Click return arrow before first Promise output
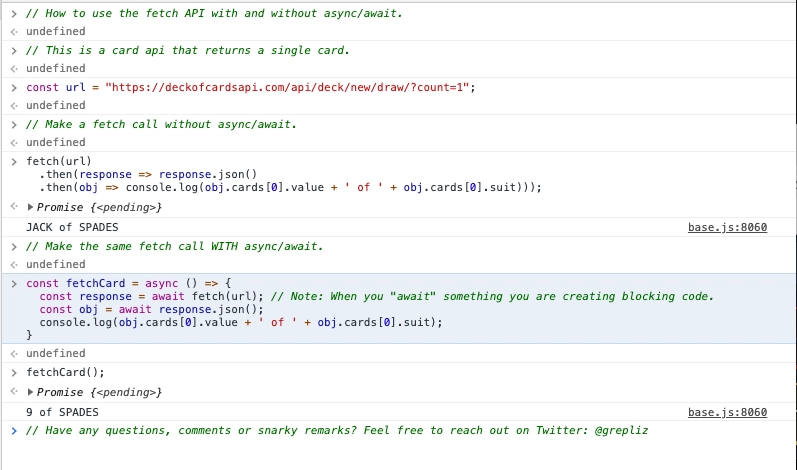Screen dimensions: 797x470 point(14,206)
